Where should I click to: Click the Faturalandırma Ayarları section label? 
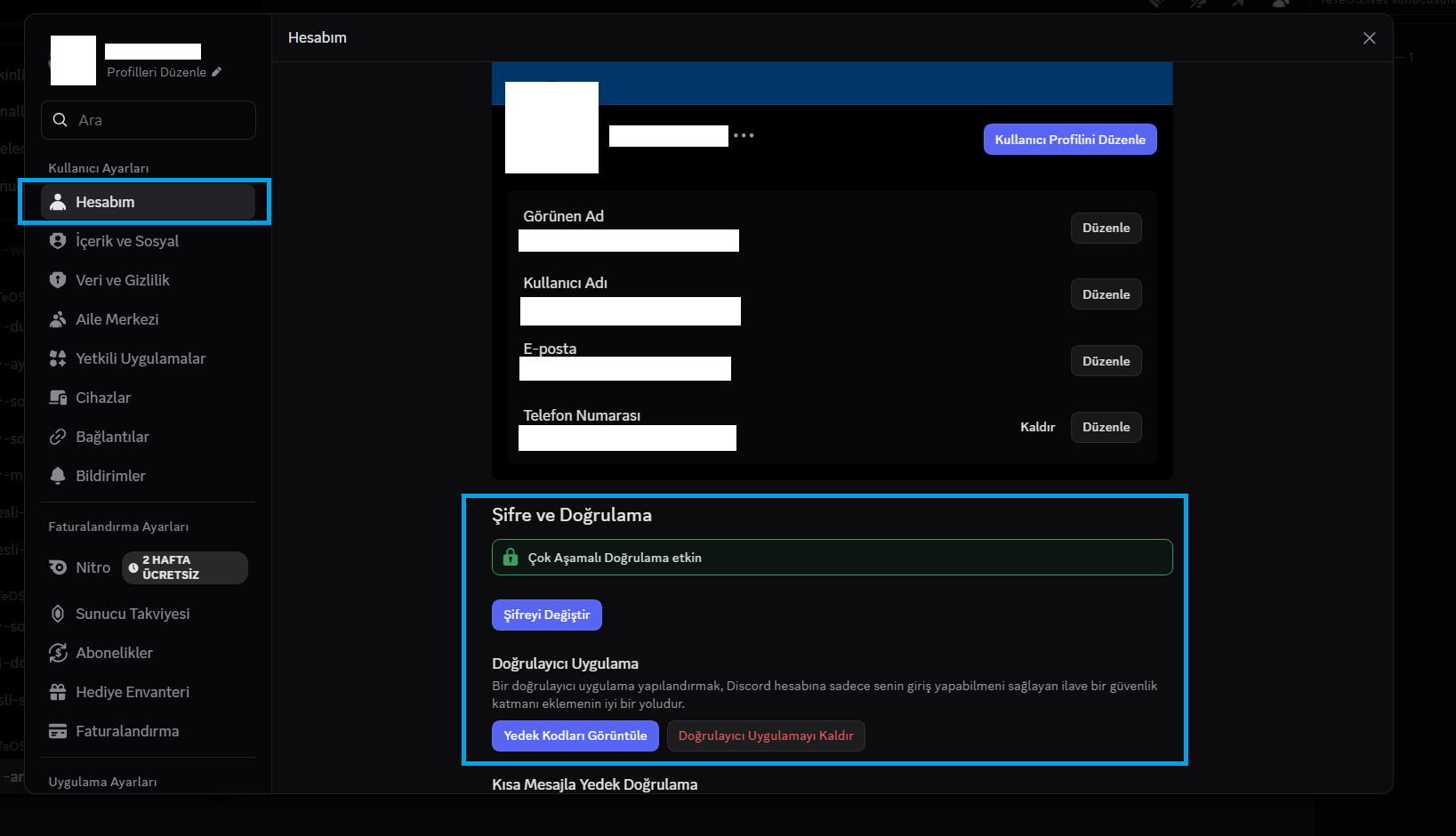pos(118,527)
